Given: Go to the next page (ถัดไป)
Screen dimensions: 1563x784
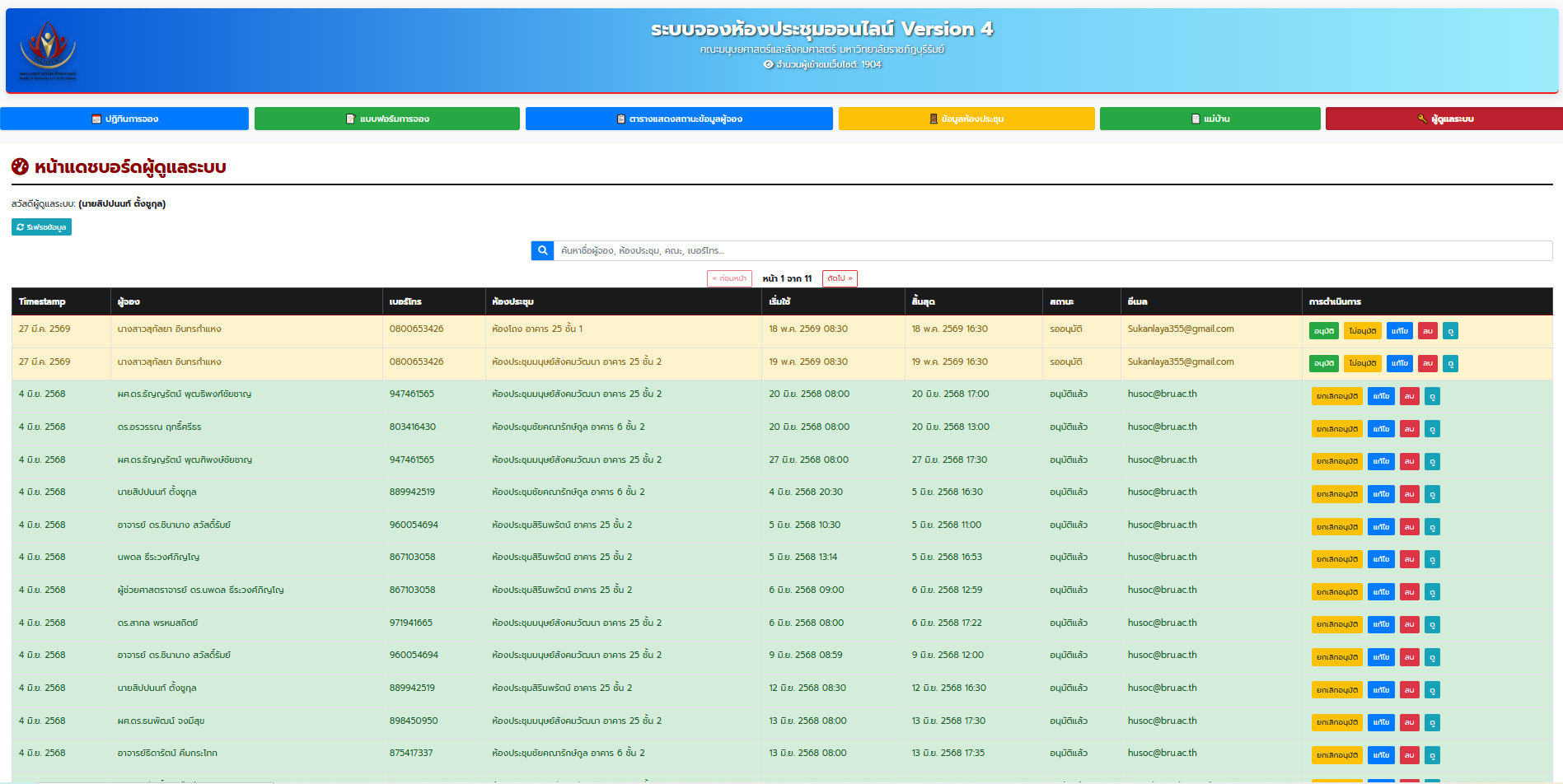Looking at the screenshot, I should coord(840,278).
